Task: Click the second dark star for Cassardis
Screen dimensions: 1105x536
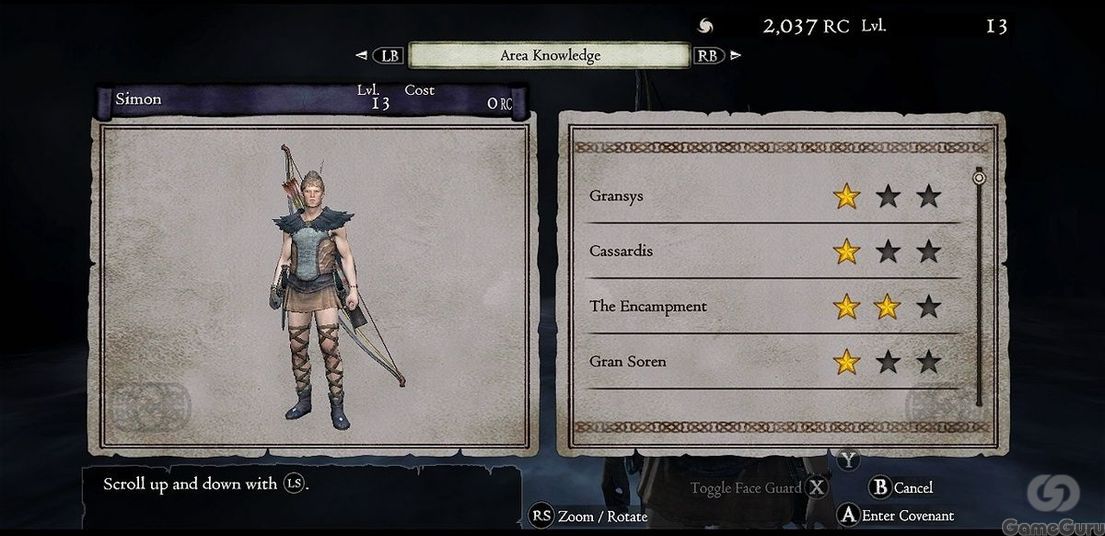Action: coord(888,251)
